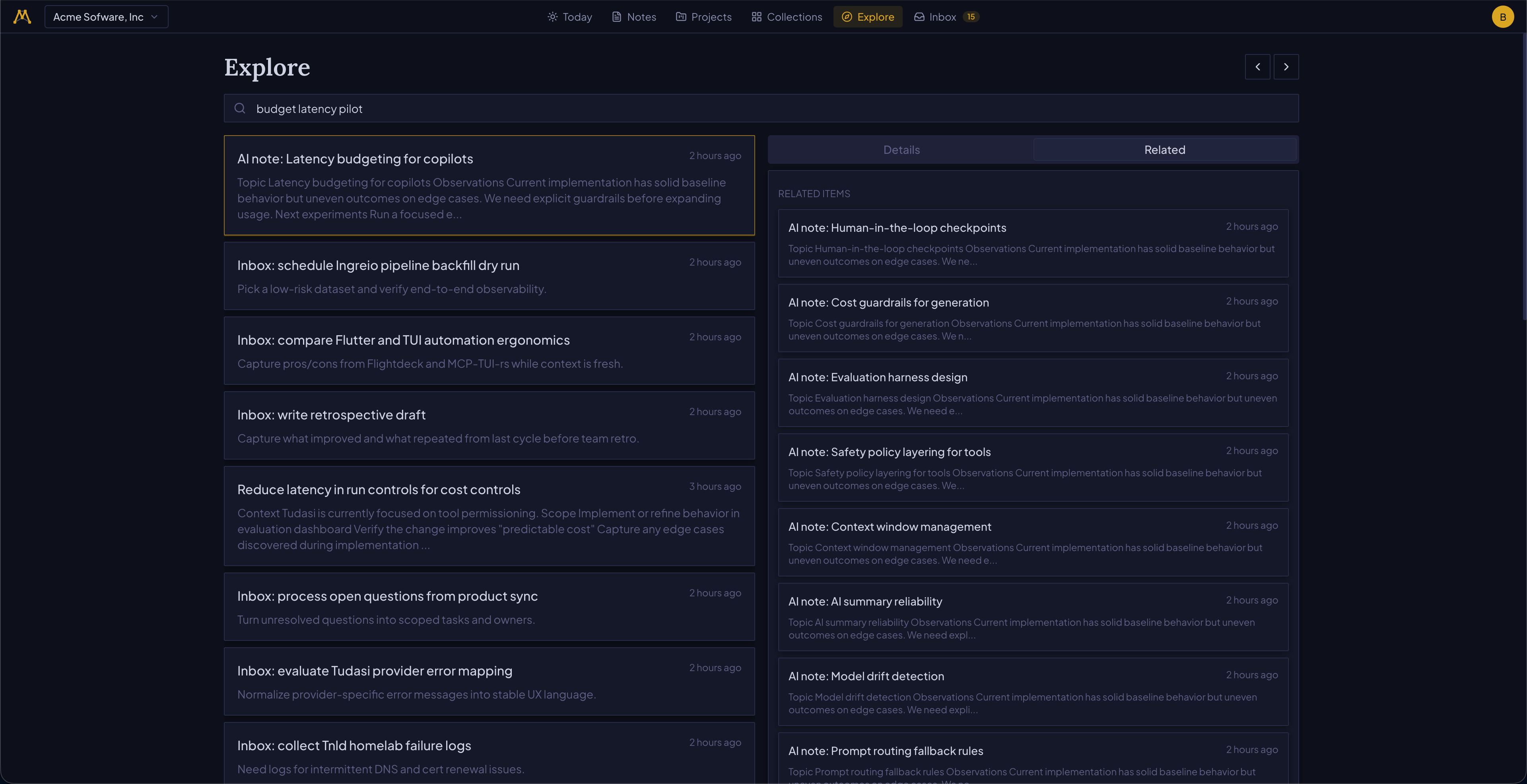Navigate back with the left chevron

pos(1258,66)
